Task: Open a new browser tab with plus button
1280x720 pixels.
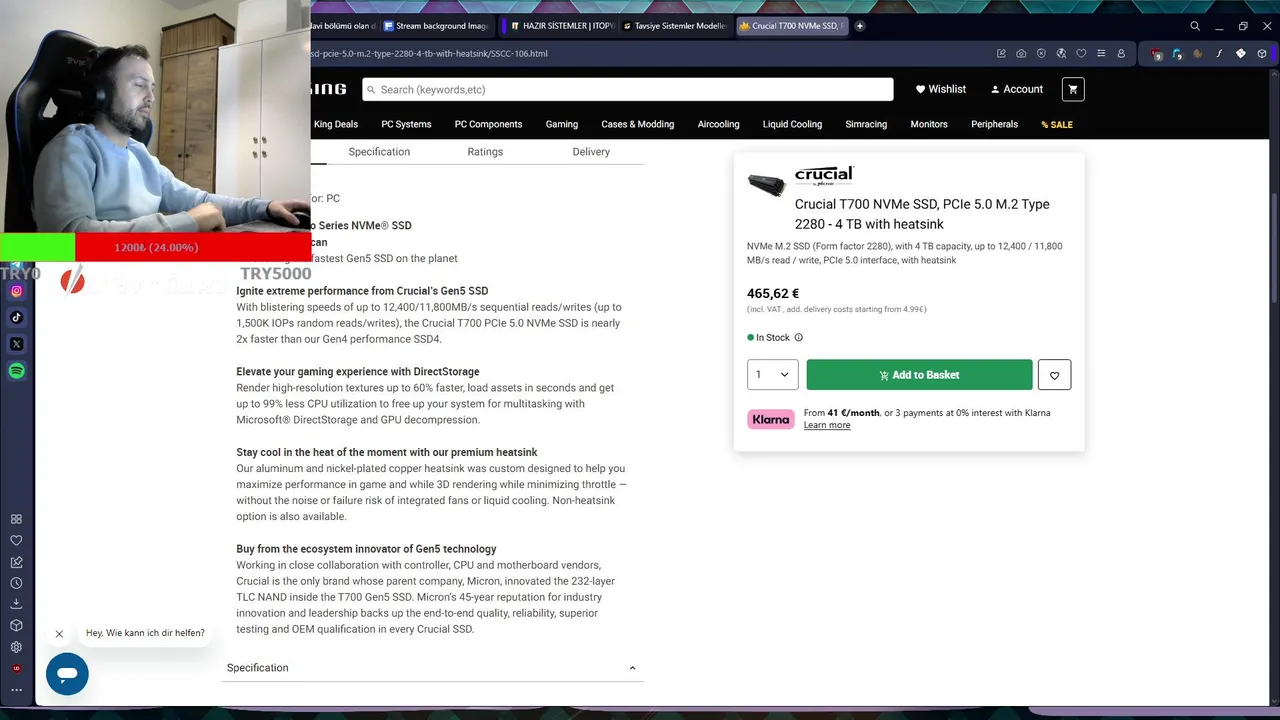Action: pyautogui.click(x=859, y=26)
